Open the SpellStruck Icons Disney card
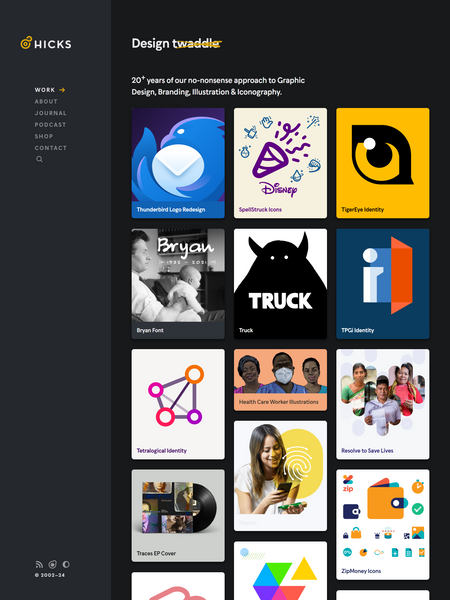This screenshot has height=600, width=450. click(280, 163)
